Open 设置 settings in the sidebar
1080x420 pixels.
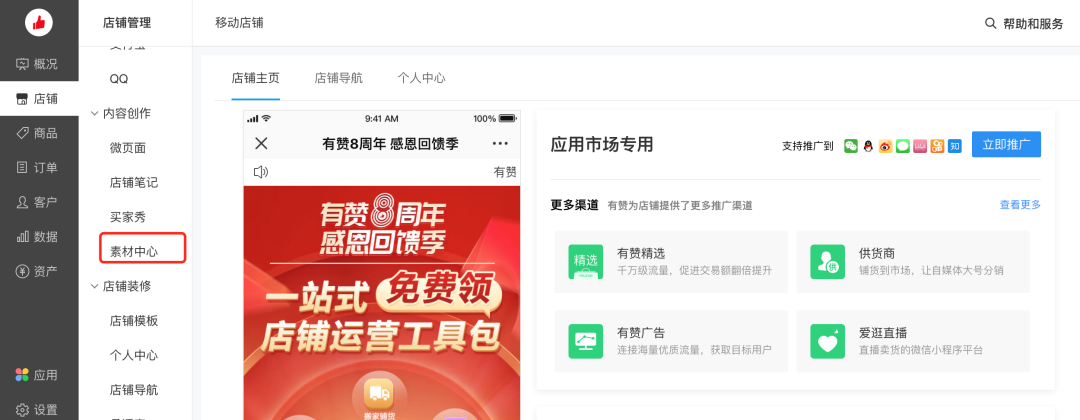click(x=39, y=410)
